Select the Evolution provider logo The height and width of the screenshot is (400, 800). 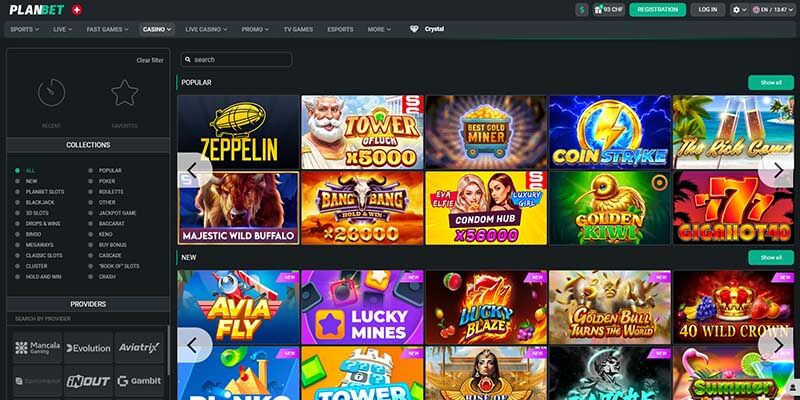pos(88,348)
